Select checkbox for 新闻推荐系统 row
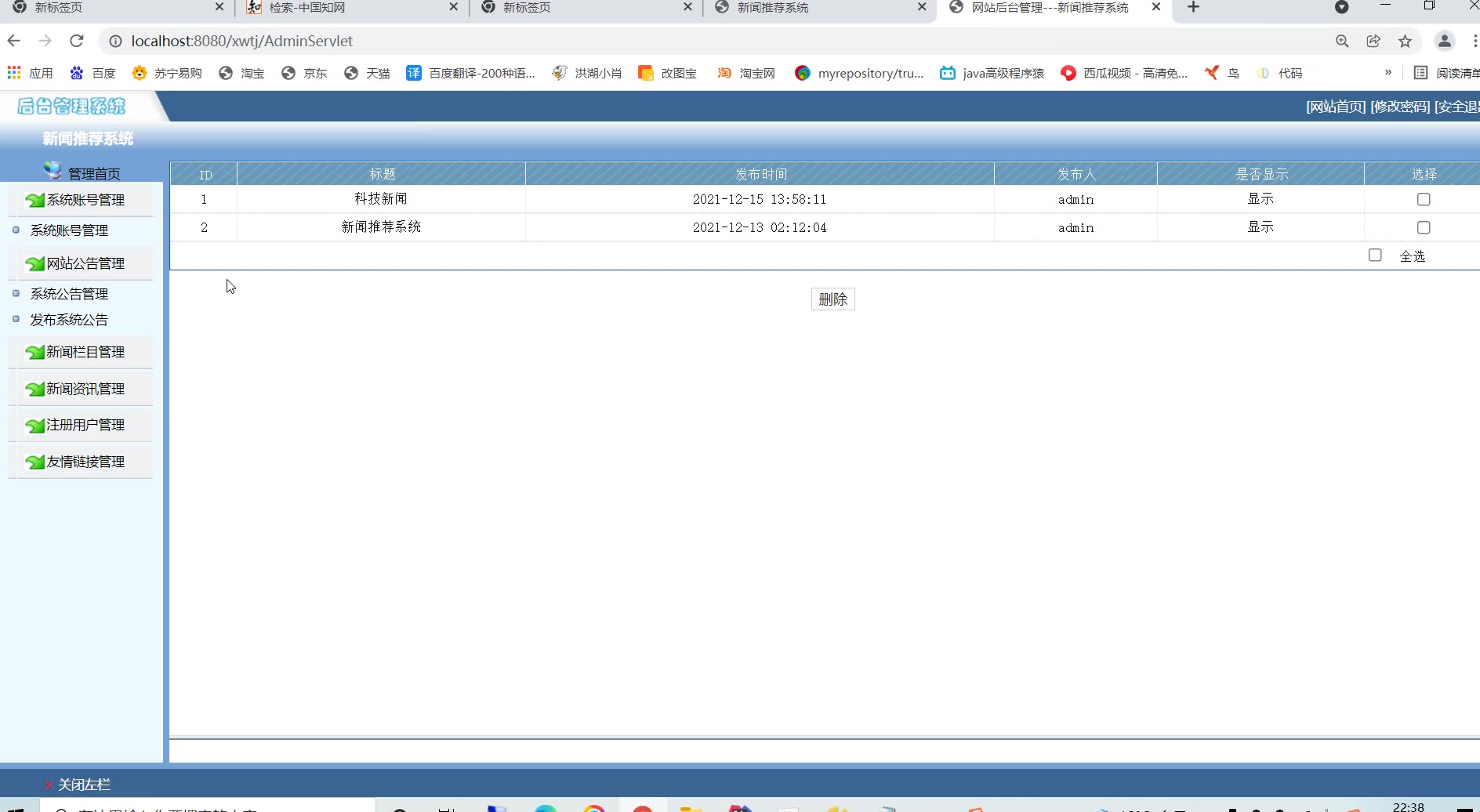Viewport: 1480px width, 812px height. pyautogui.click(x=1424, y=227)
